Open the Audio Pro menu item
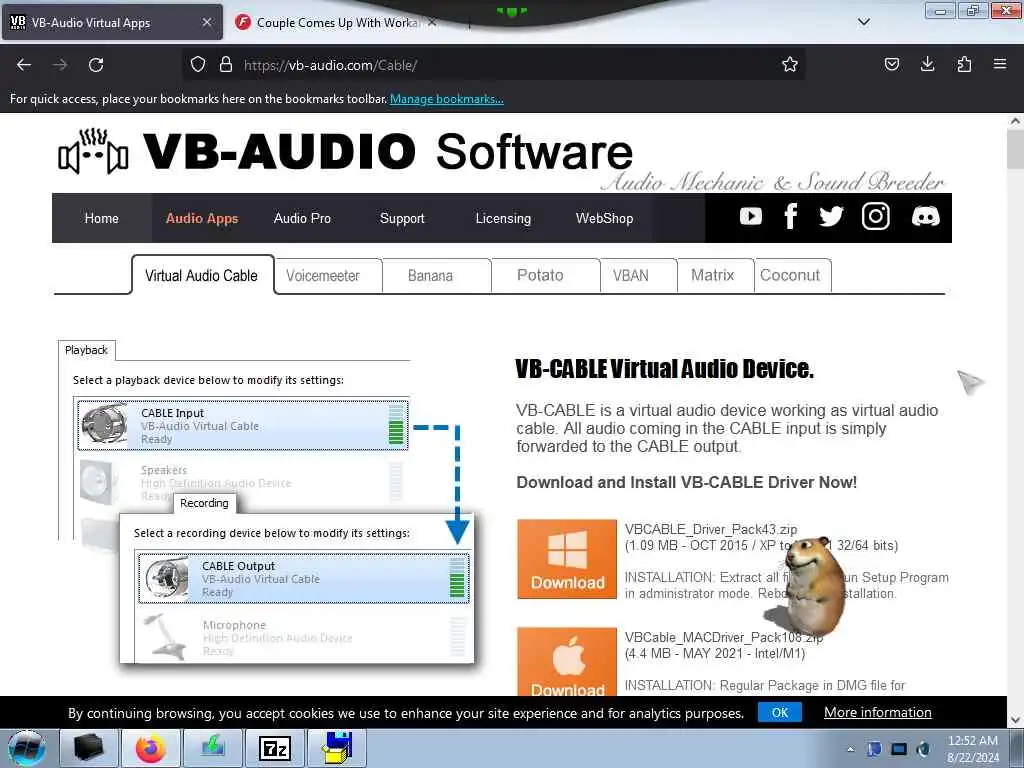This screenshot has width=1024, height=768. [302, 218]
